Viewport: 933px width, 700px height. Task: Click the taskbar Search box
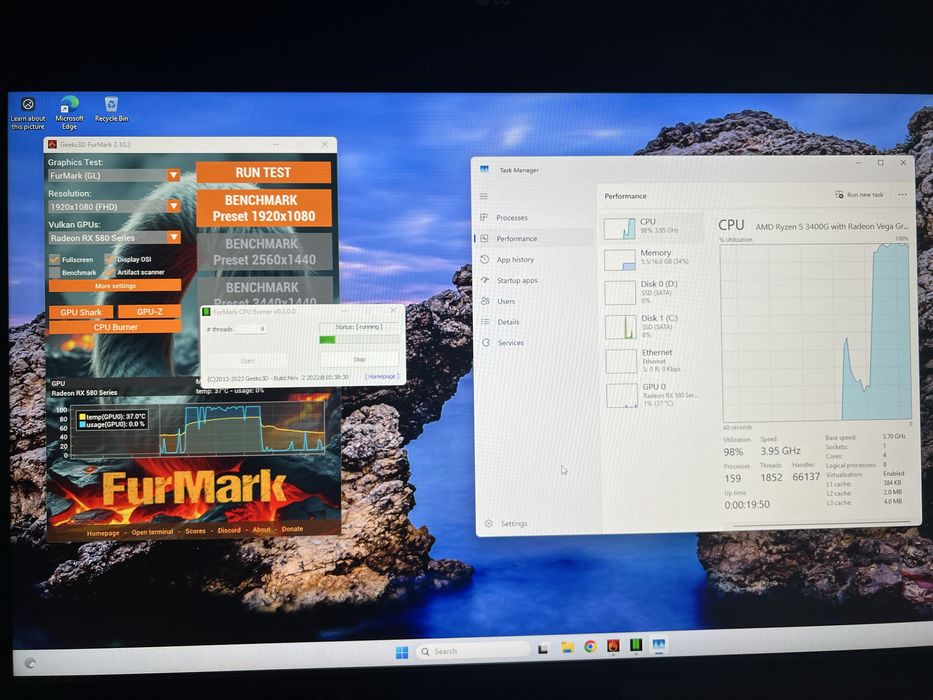point(472,651)
